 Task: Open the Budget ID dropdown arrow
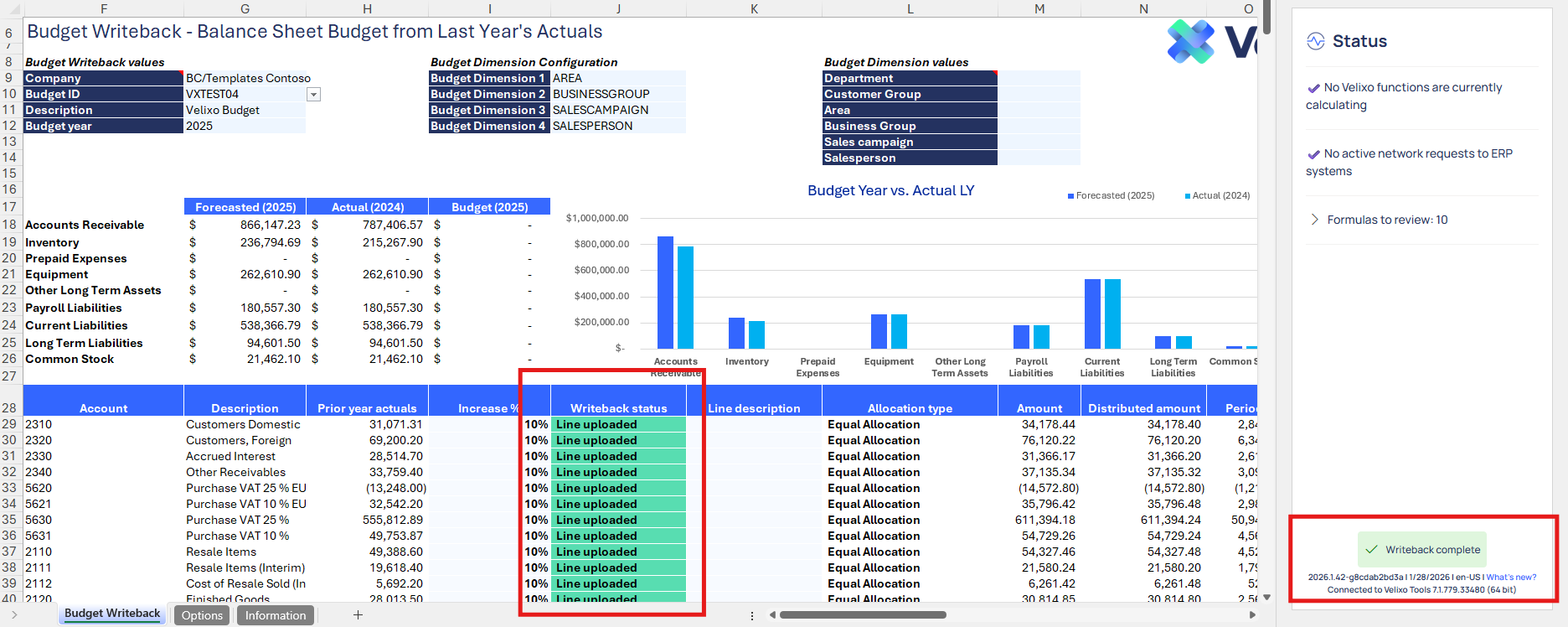[x=313, y=95]
